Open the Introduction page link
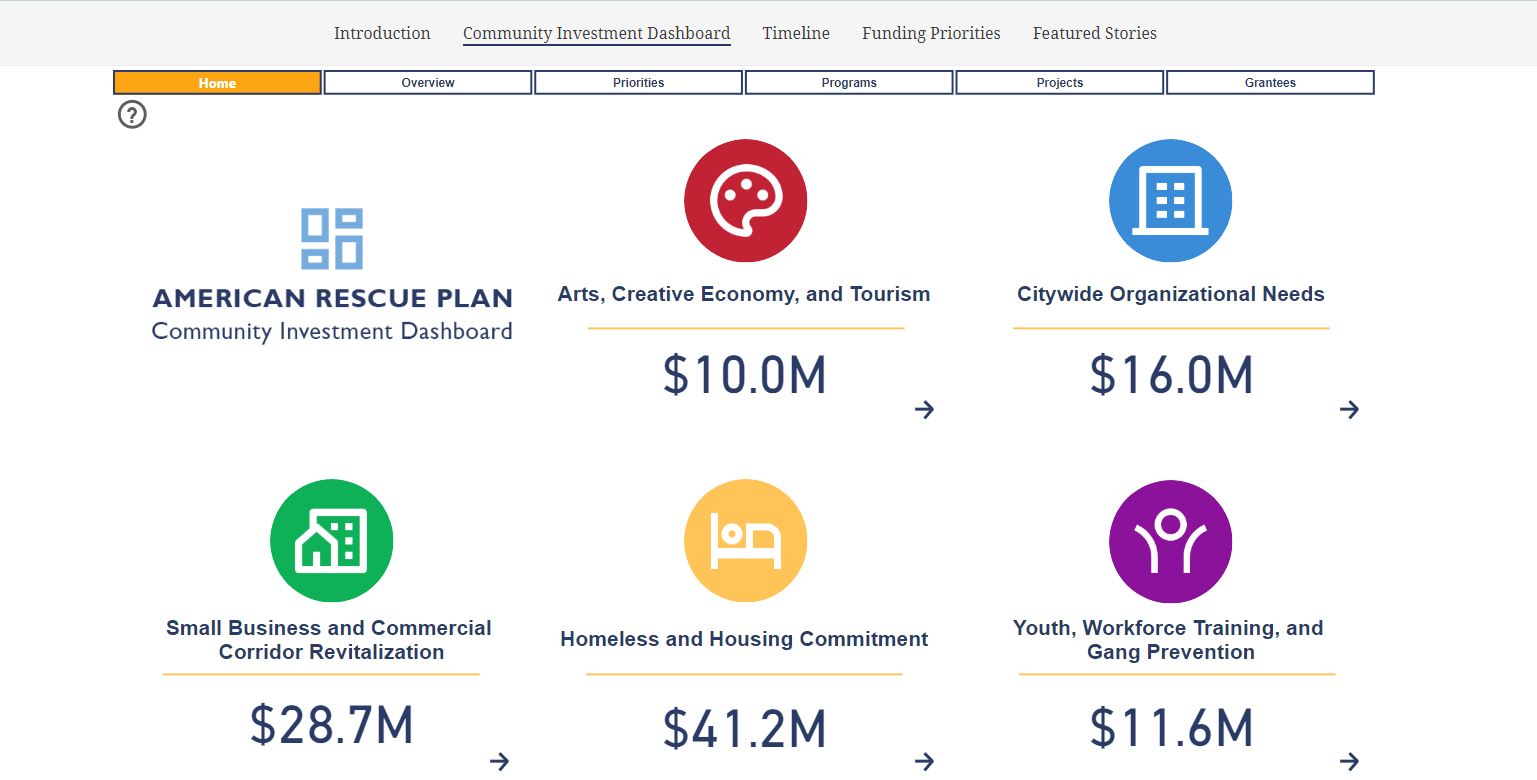This screenshot has width=1537, height=780. click(x=382, y=33)
